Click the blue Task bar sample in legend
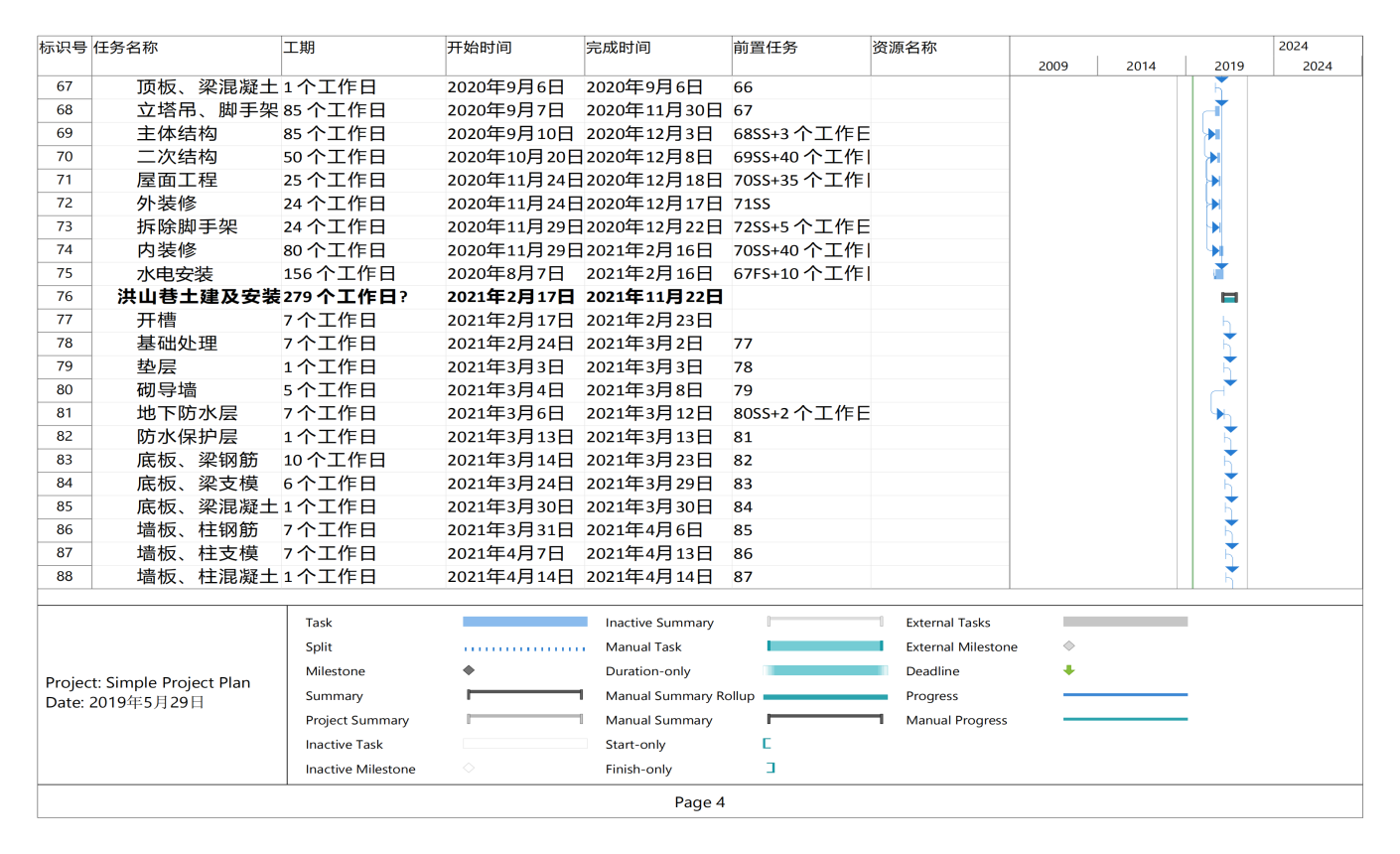1400x854 pixels. pyautogui.click(x=524, y=622)
